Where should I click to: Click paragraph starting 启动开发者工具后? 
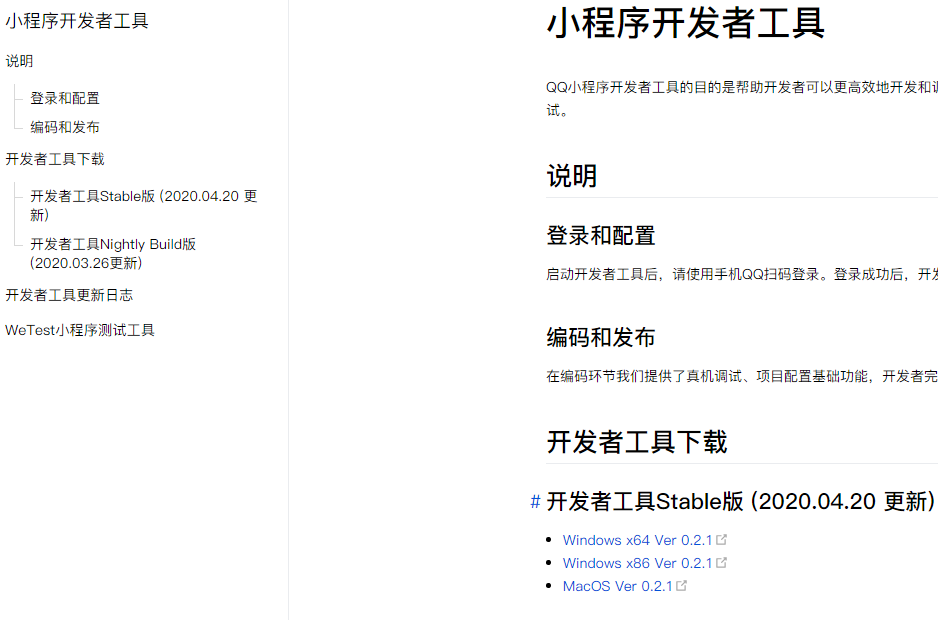coord(742,274)
